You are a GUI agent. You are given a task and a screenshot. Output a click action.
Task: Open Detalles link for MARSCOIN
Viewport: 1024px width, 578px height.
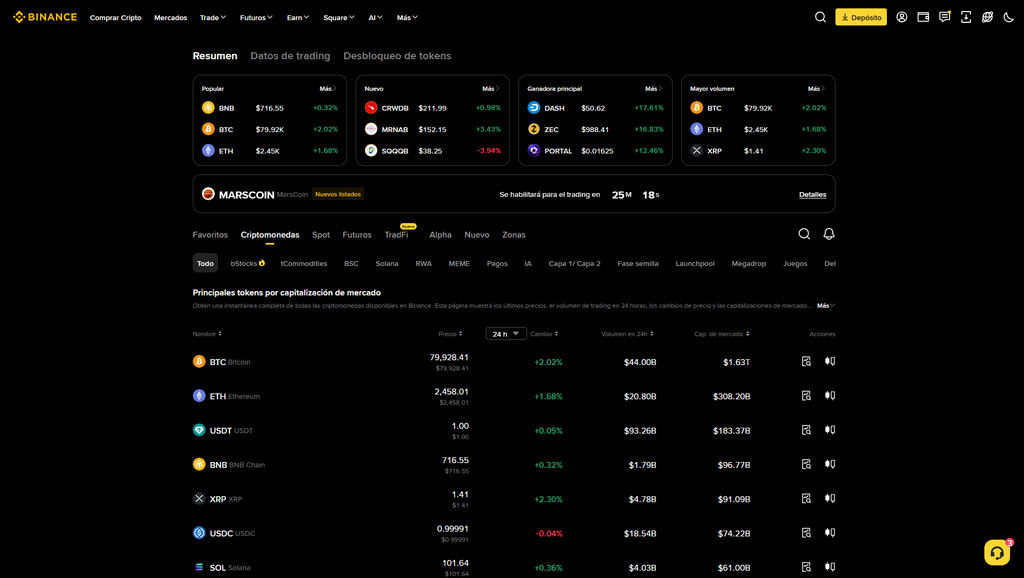812,195
